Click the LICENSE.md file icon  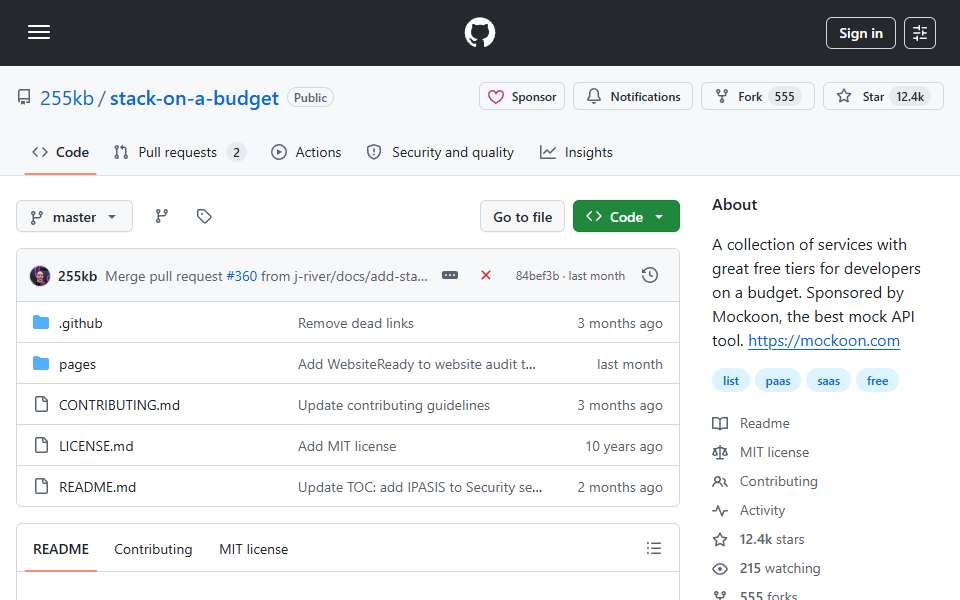[41, 445]
